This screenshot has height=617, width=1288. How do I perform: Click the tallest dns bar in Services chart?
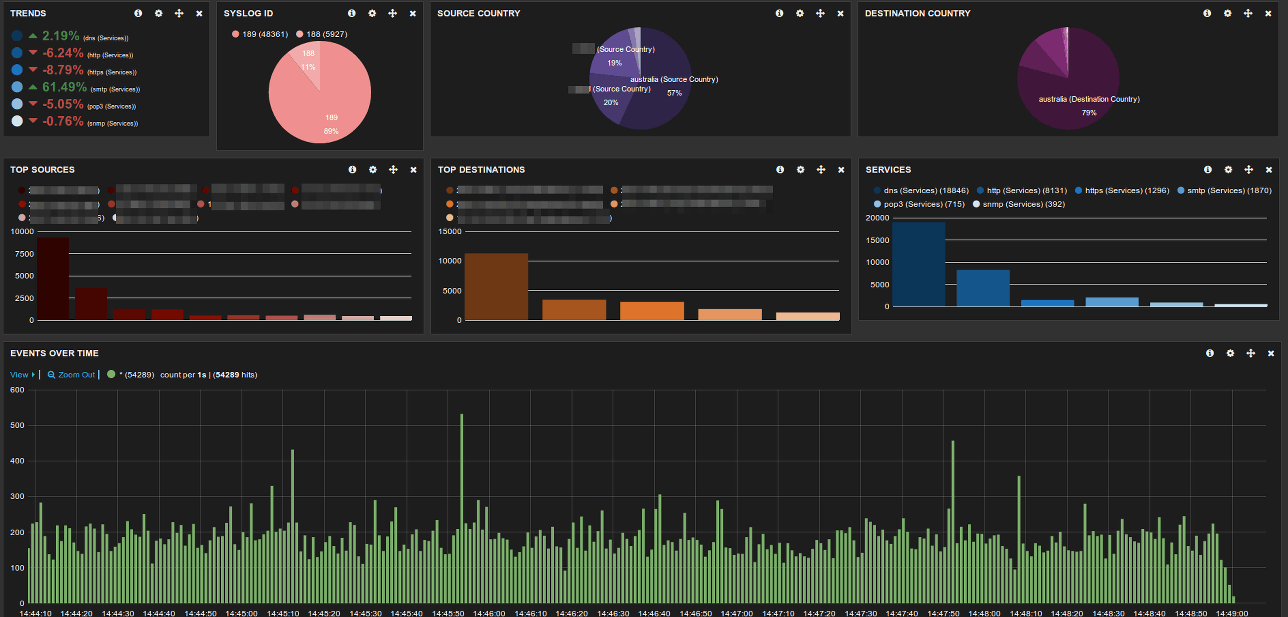pos(918,264)
